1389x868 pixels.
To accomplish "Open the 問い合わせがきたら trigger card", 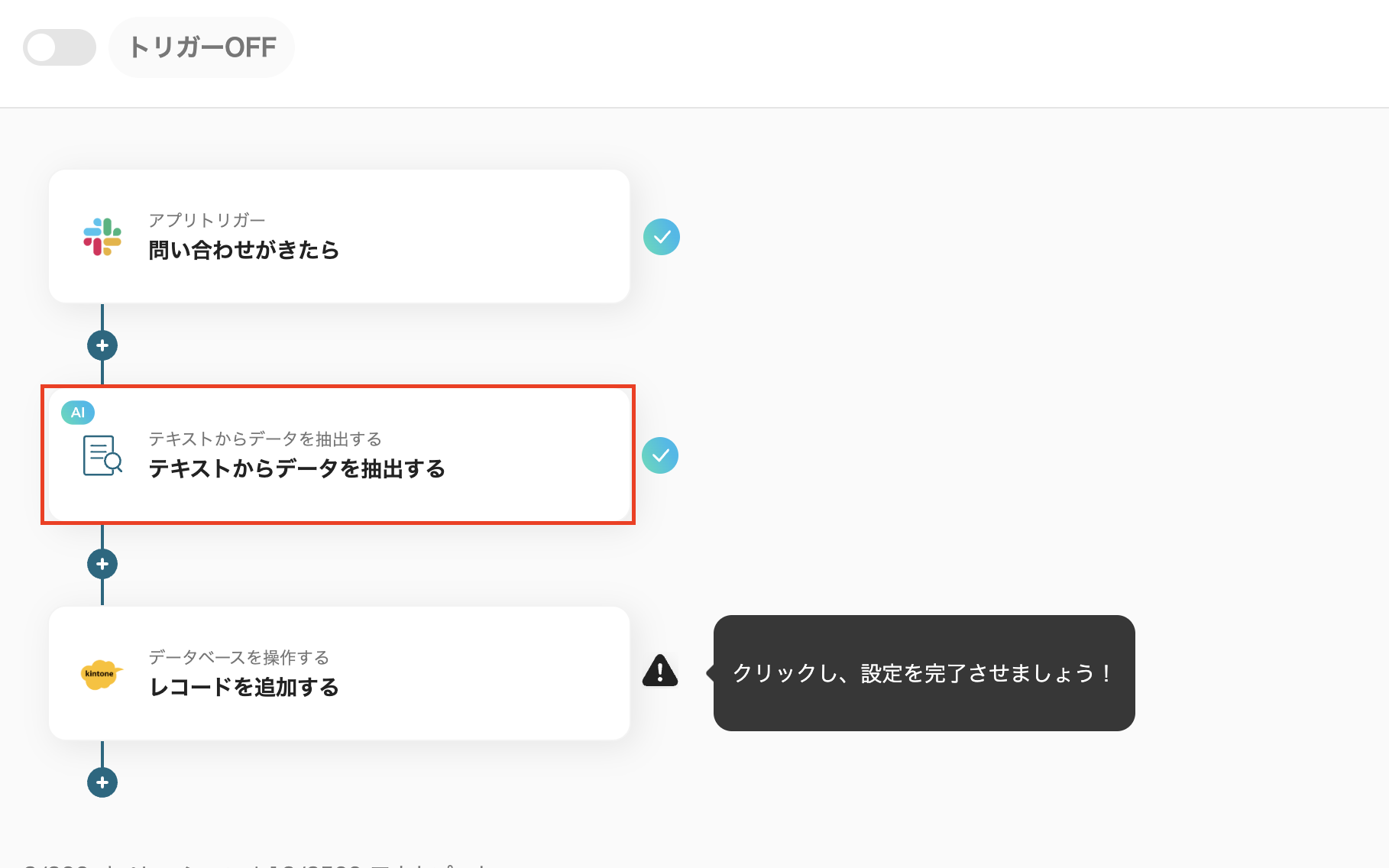I will click(339, 236).
